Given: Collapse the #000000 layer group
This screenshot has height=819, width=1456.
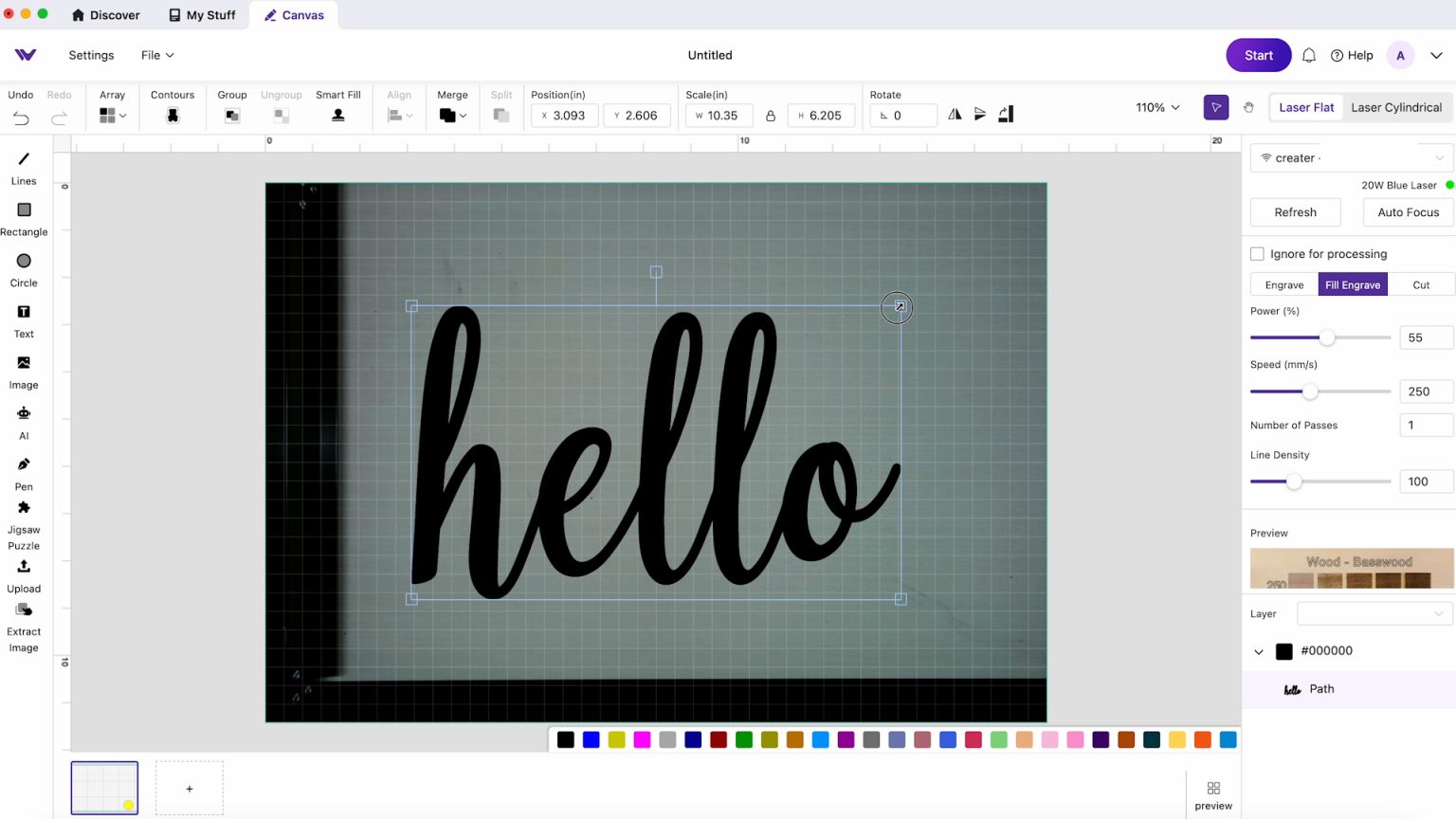Looking at the screenshot, I should pos(1259,651).
